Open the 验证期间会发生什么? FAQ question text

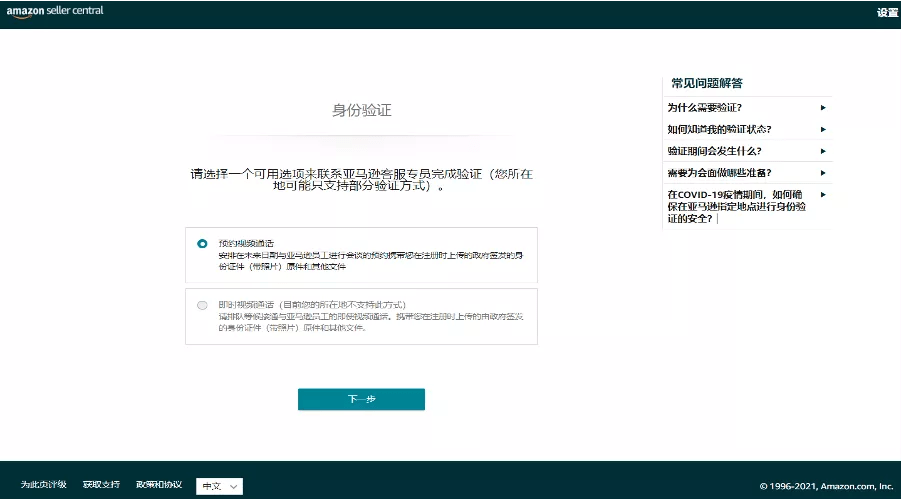714,151
